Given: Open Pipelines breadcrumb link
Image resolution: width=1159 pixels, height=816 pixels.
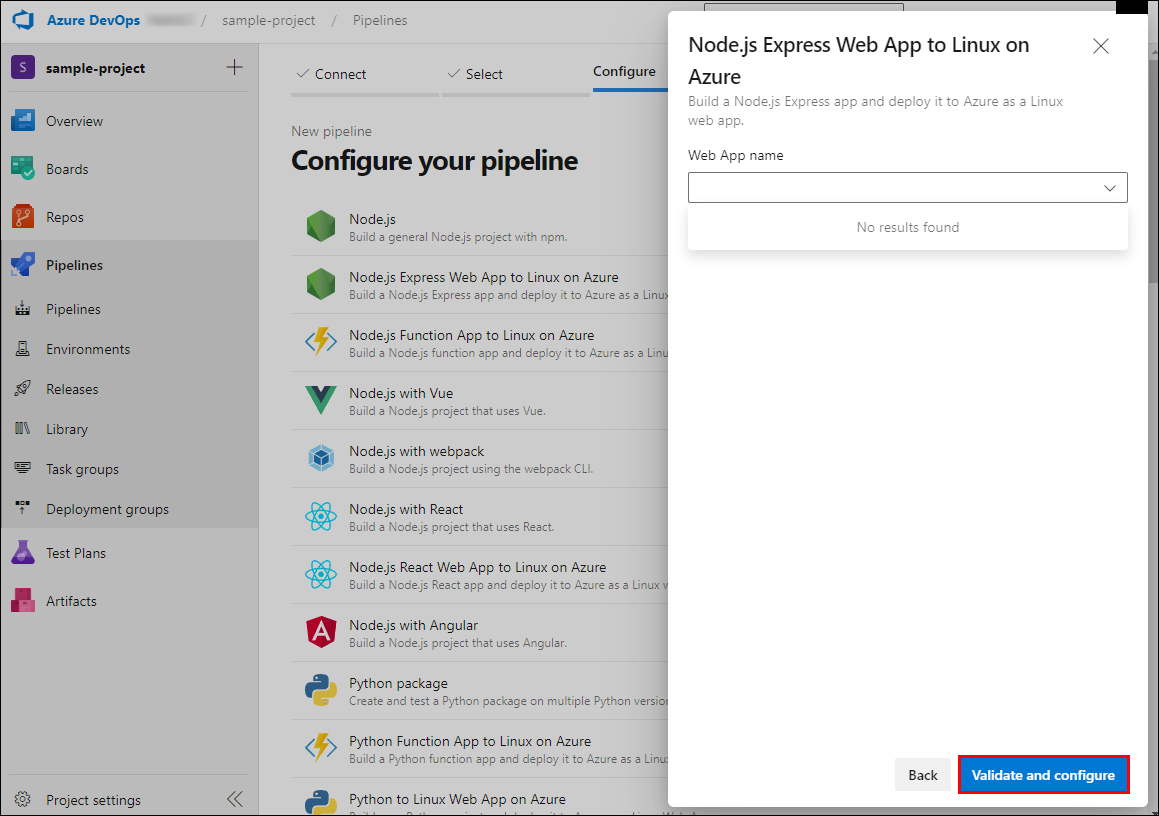Looking at the screenshot, I should (x=380, y=21).
